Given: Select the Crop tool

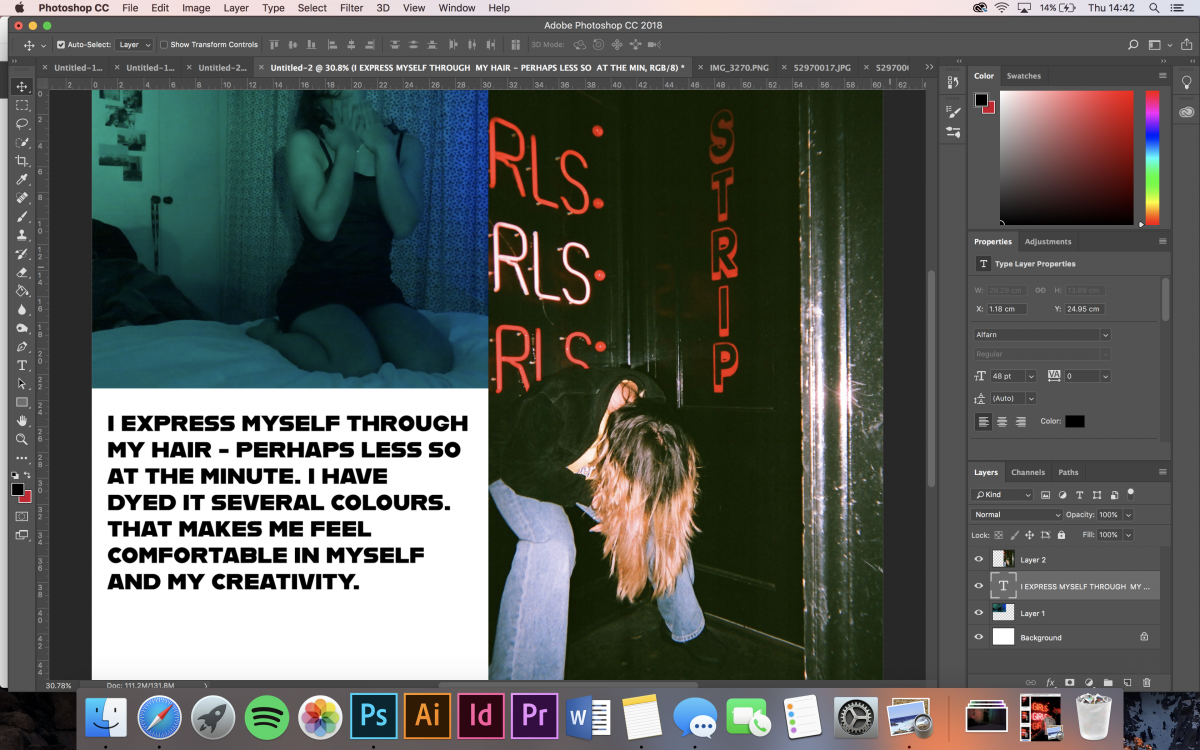Looking at the screenshot, I should coord(22,161).
